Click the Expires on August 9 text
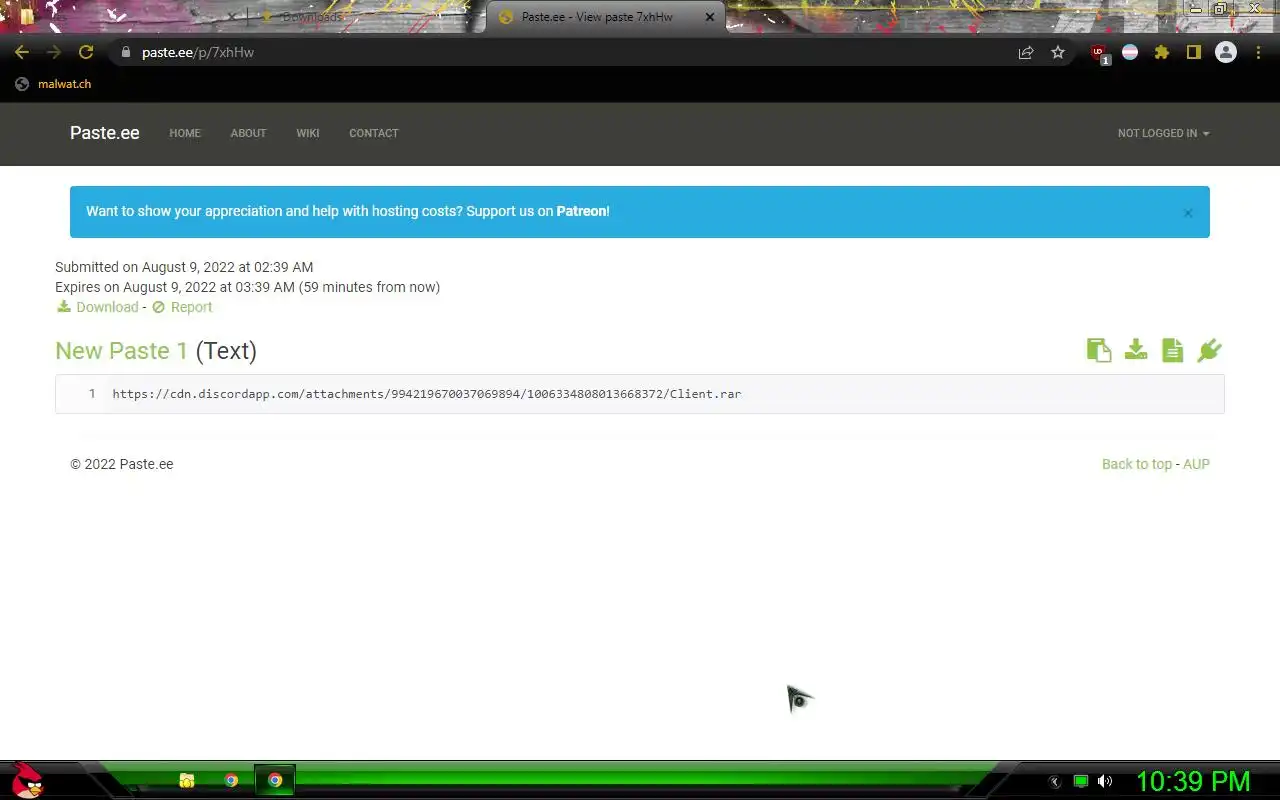 coord(248,287)
